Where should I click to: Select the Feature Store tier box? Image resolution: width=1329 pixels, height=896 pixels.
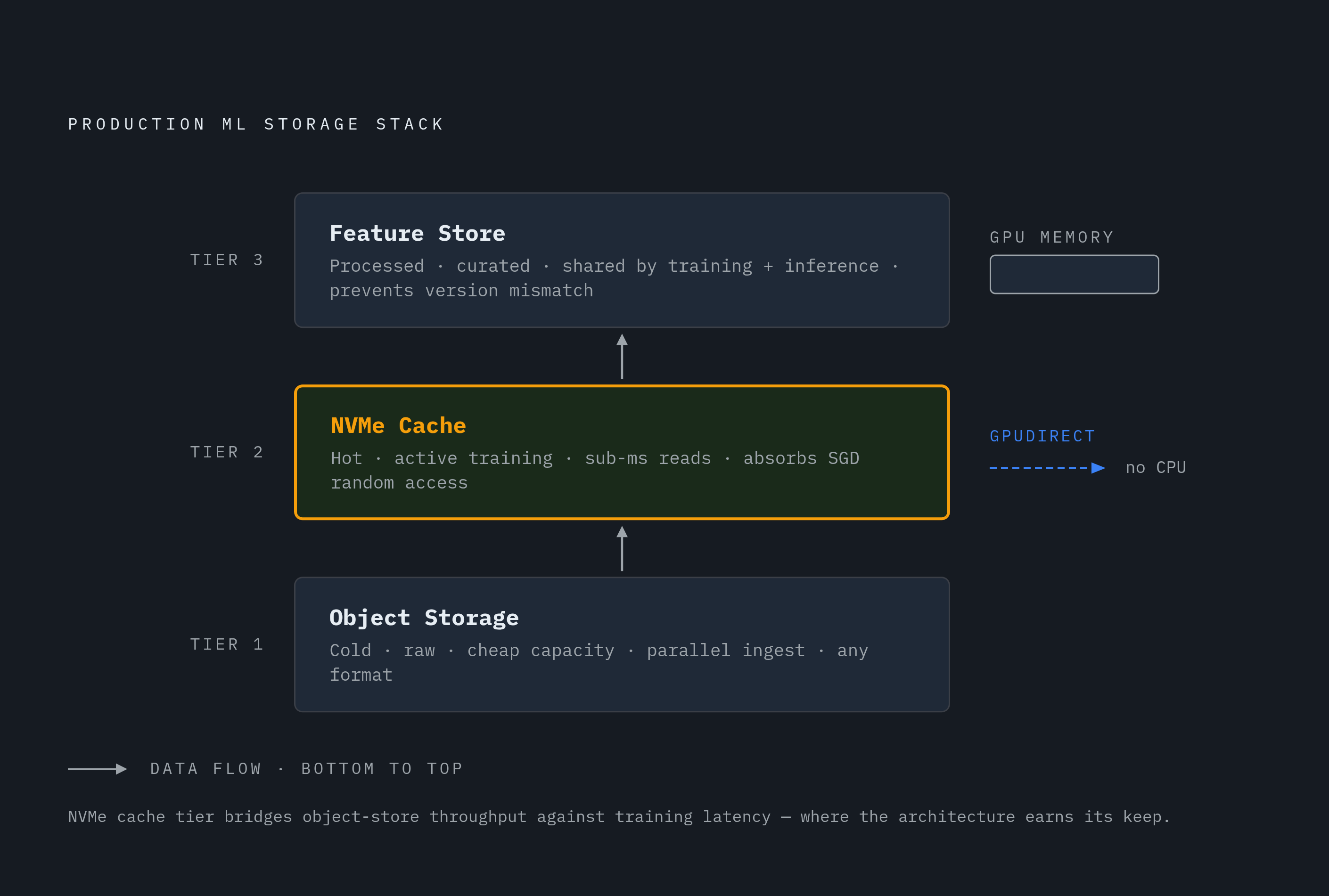(621, 260)
